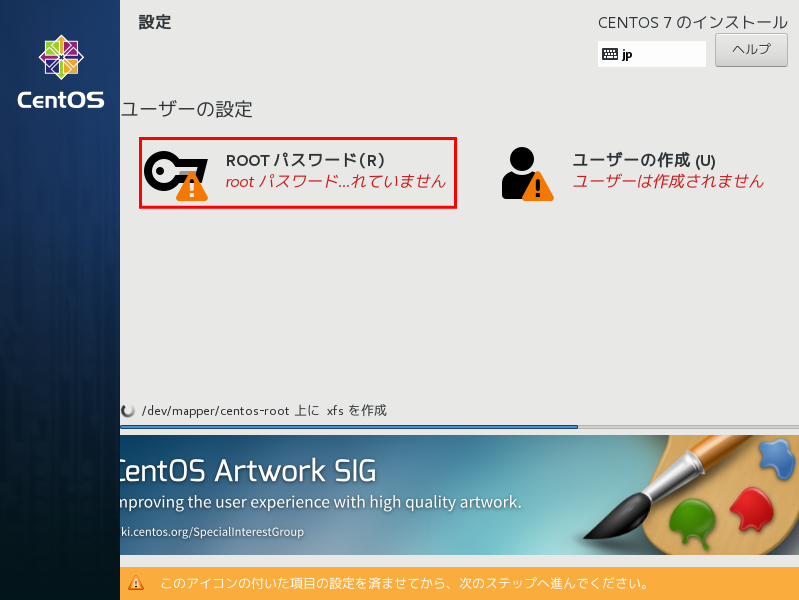Click the warning icon in the orange bar
Screen dimensions: 799x600
136,583
